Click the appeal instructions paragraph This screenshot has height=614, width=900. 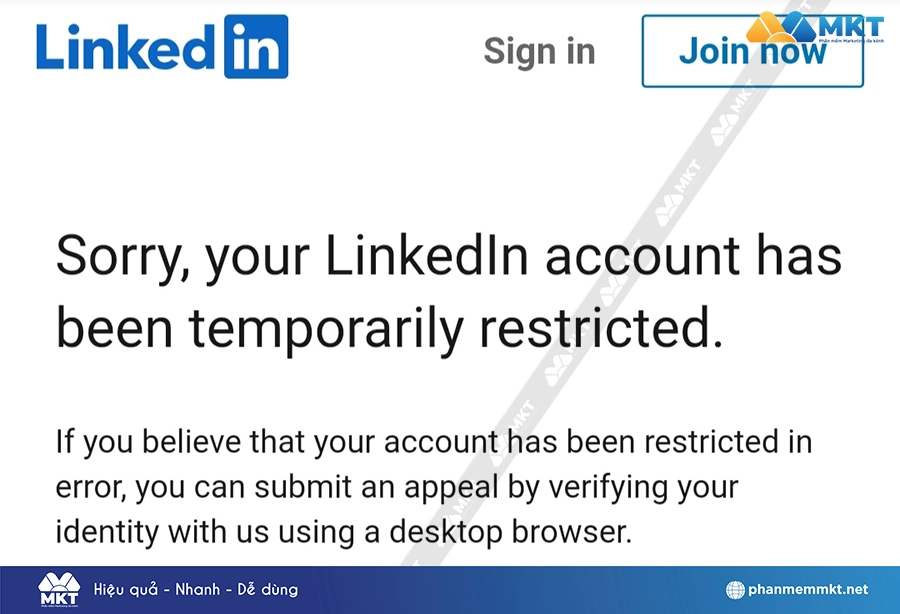click(x=430, y=487)
